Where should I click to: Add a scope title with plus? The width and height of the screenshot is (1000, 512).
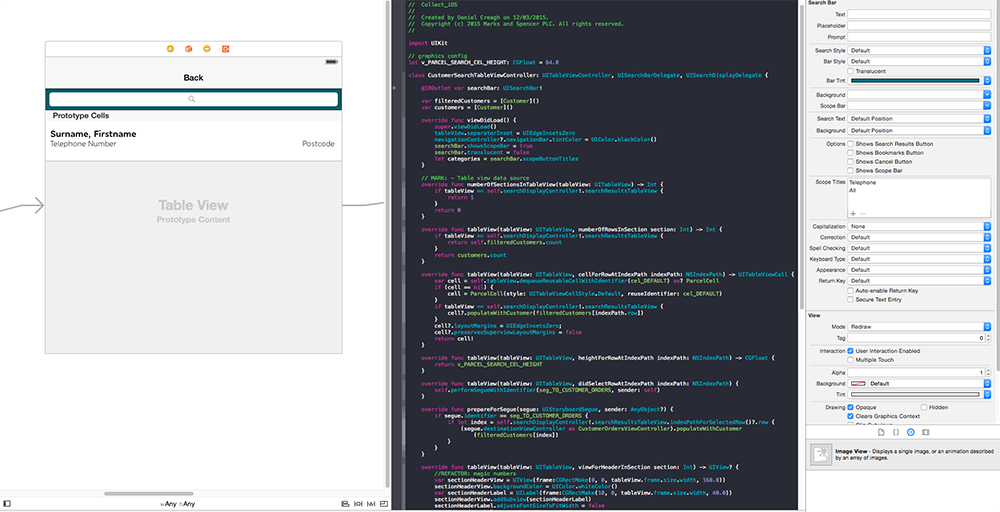coord(853,214)
